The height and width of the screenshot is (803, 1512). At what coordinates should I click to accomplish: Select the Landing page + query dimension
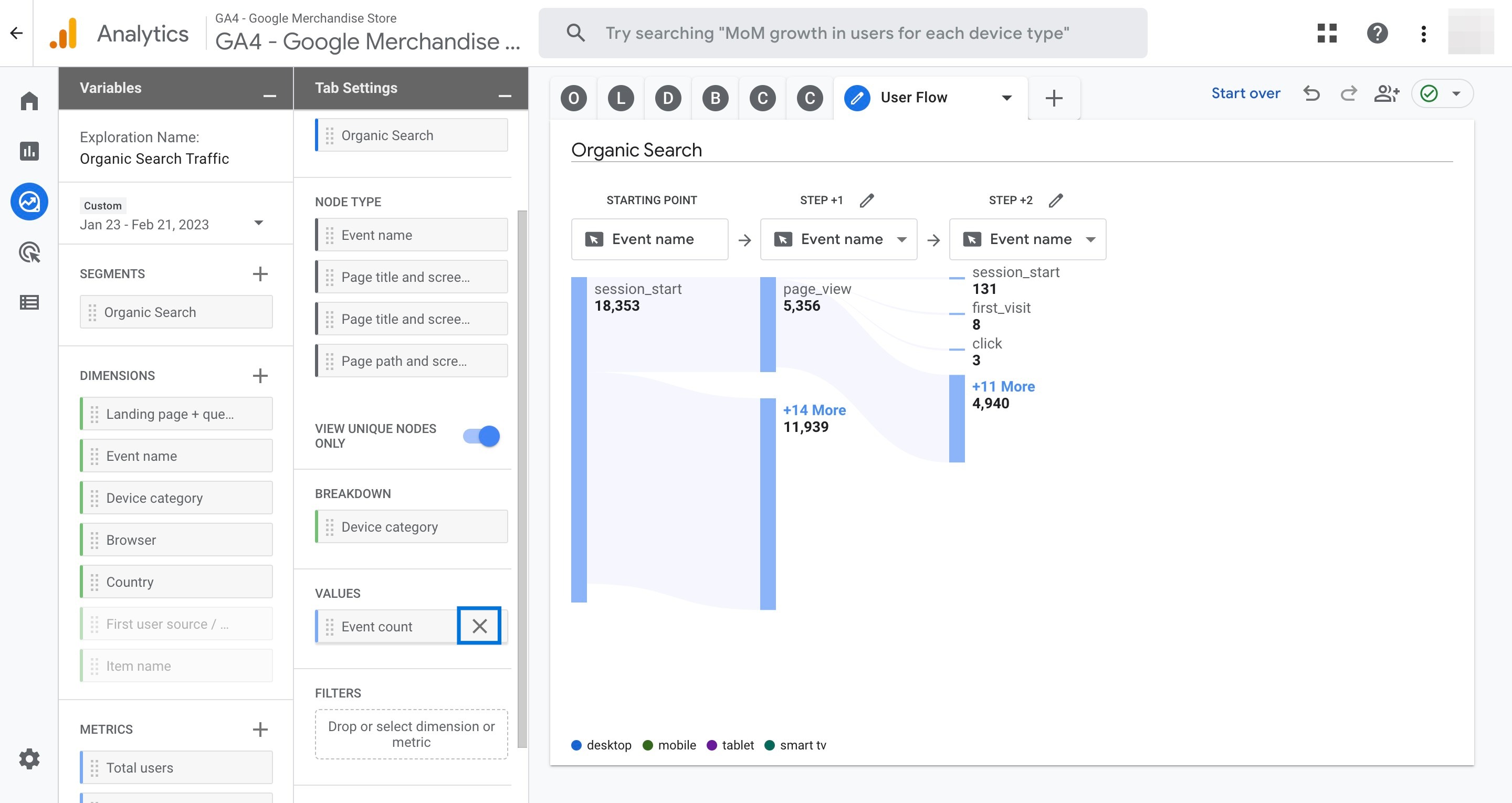tap(176, 414)
